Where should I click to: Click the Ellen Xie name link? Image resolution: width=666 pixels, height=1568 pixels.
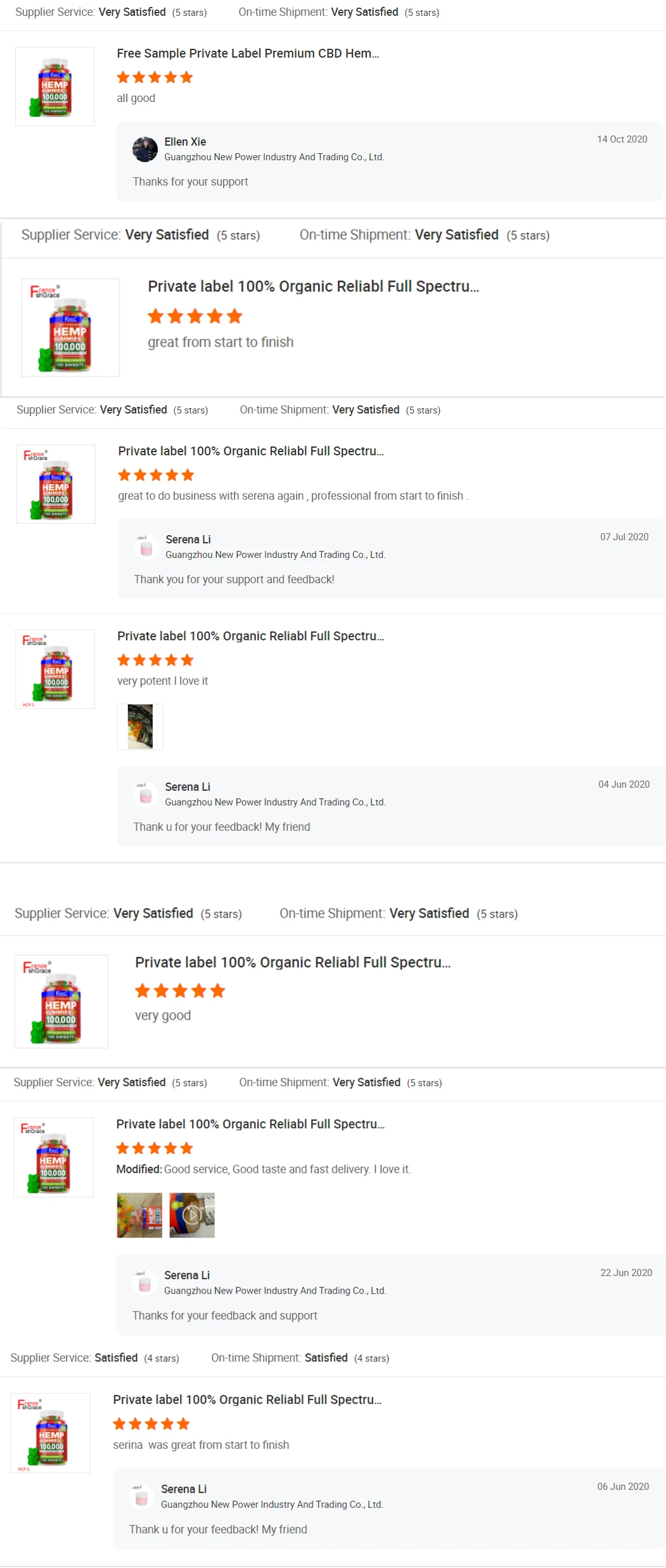[x=185, y=142]
